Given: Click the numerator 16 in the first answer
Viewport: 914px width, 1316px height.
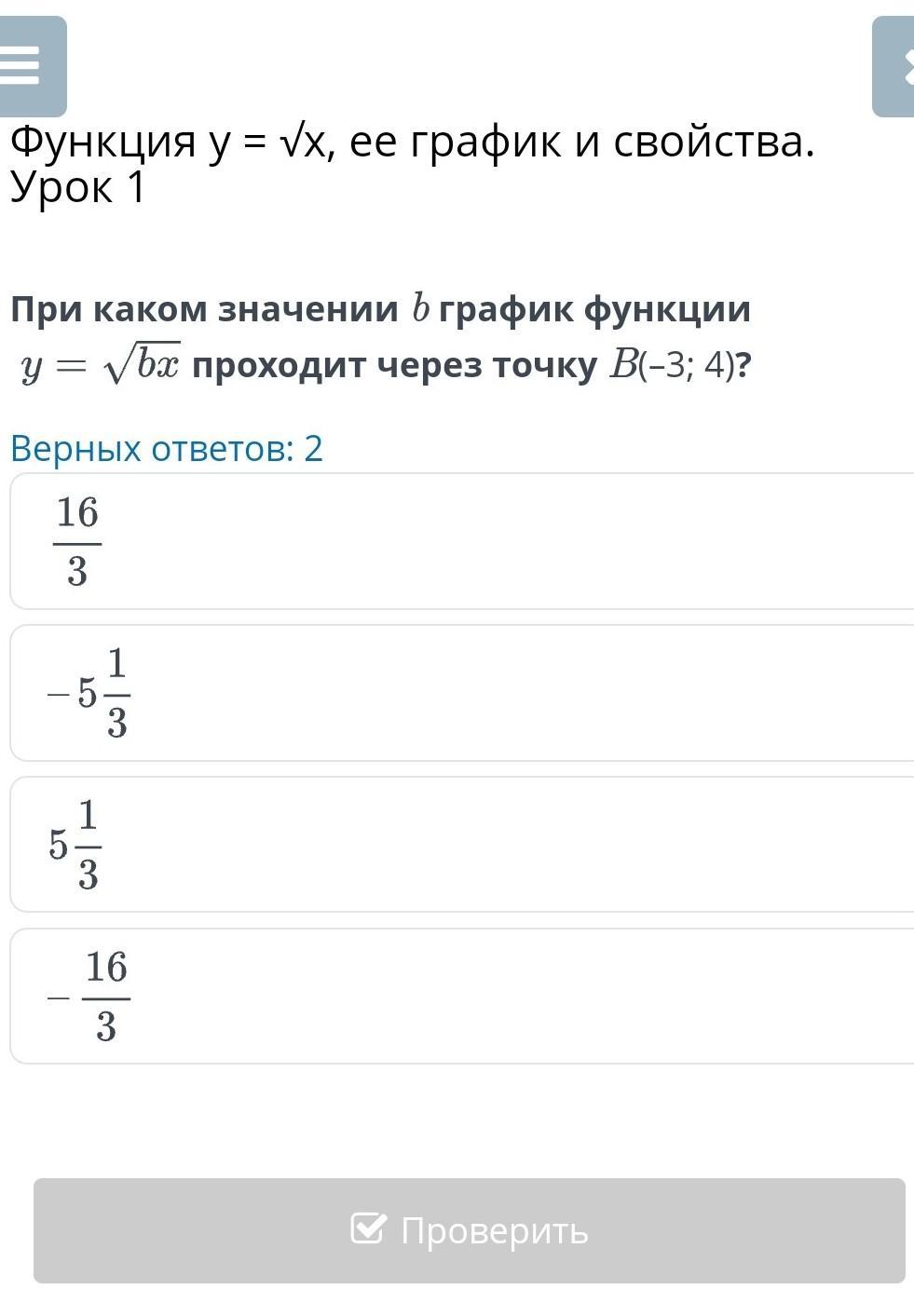Looking at the screenshot, I should coord(77,513).
